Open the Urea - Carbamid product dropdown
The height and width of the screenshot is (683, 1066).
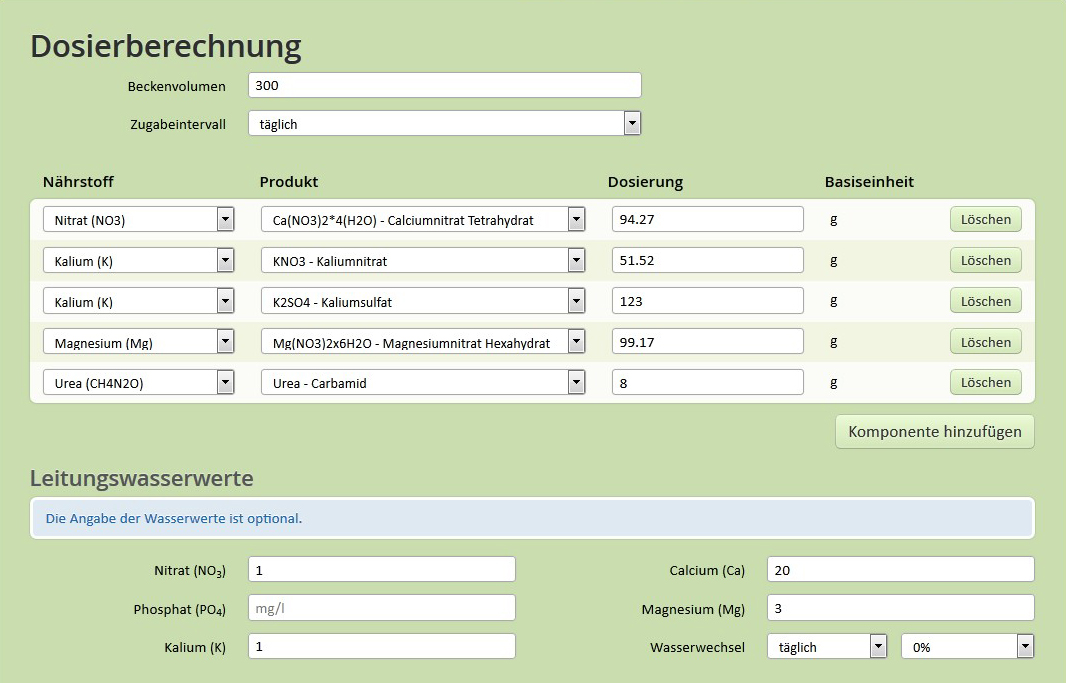[x=423, y=382]
